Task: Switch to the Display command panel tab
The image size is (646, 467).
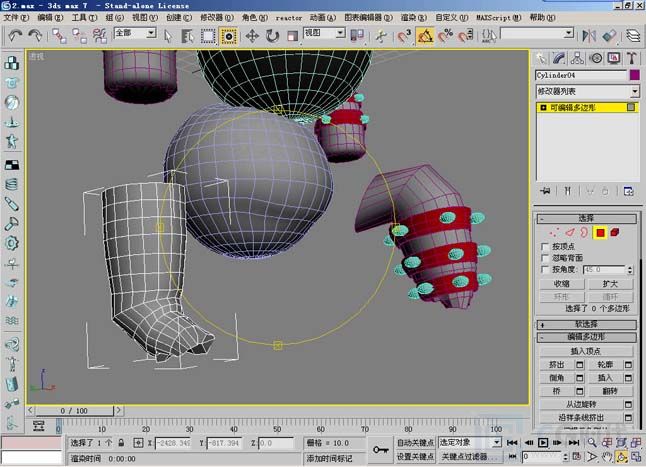Action: point(614,58)
